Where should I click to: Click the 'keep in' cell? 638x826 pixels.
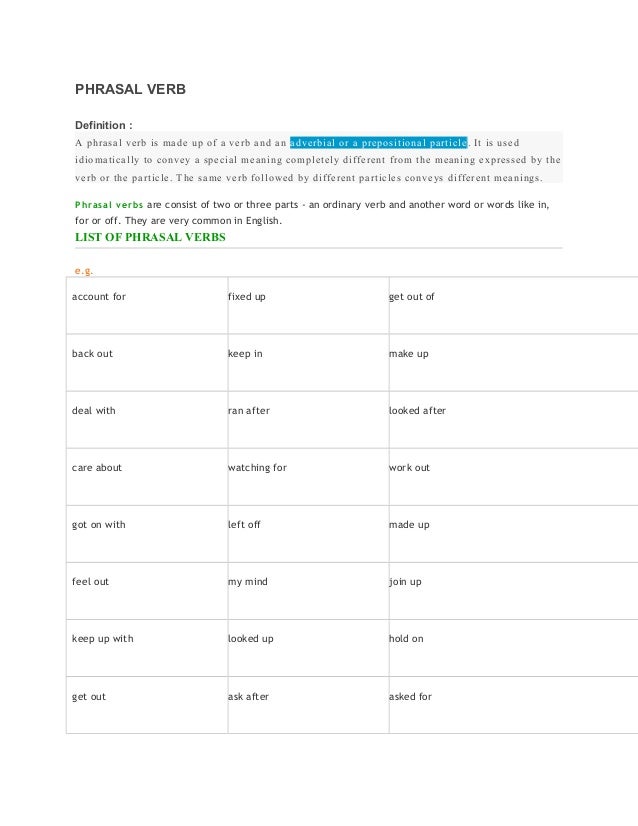coord(308,362)
